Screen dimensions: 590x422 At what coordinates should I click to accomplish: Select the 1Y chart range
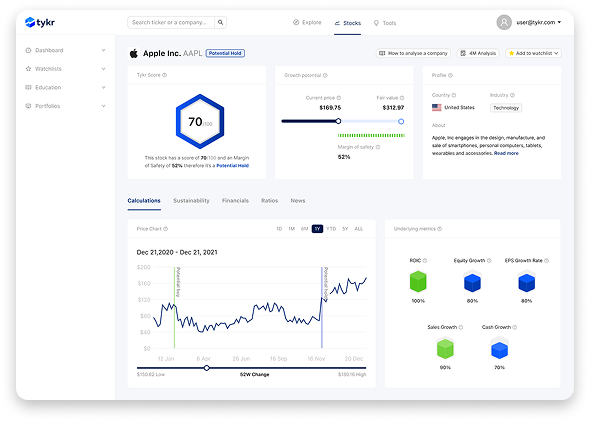(317, 229)
